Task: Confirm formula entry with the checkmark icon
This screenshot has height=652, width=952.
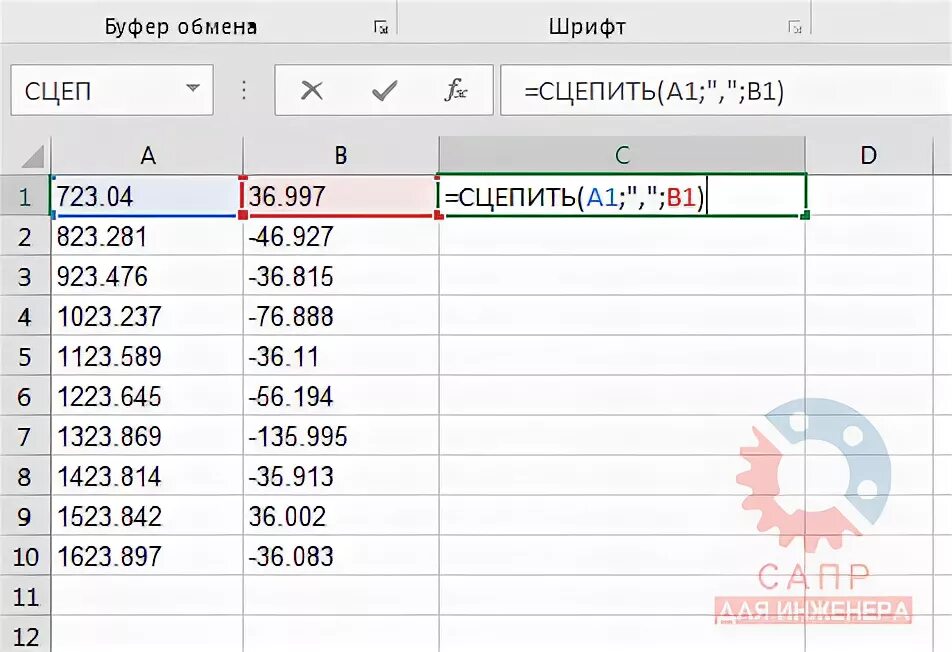Action: coord(383,89)
